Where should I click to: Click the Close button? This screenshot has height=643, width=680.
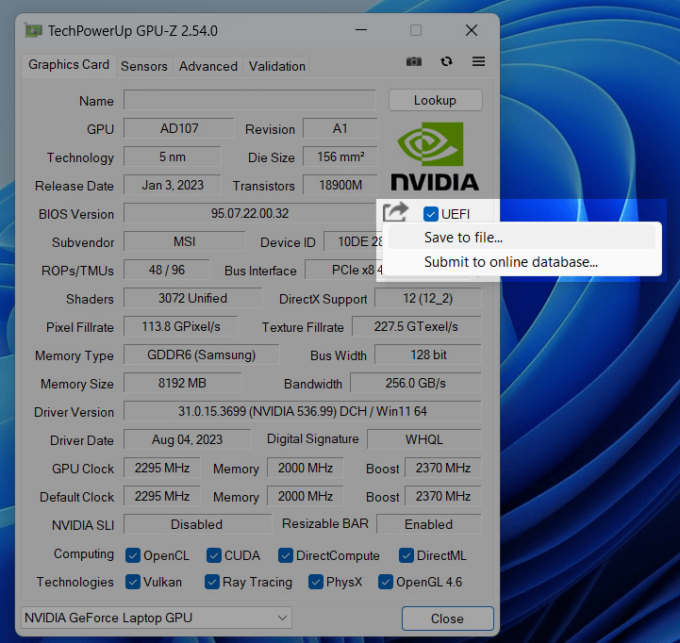coord(447,618)
